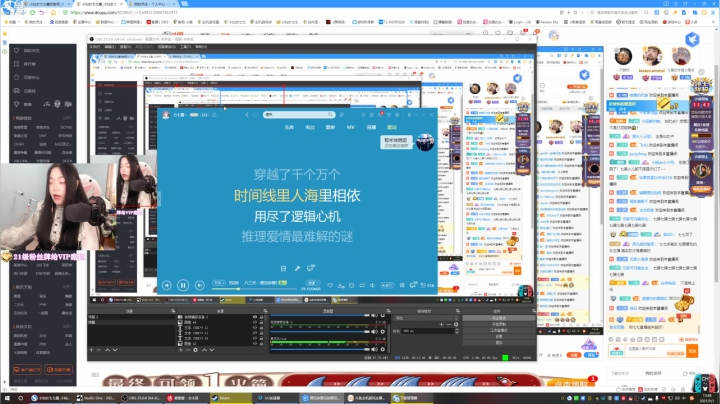
Task: Click the user avatar in music player header
Action: point(166,115)
